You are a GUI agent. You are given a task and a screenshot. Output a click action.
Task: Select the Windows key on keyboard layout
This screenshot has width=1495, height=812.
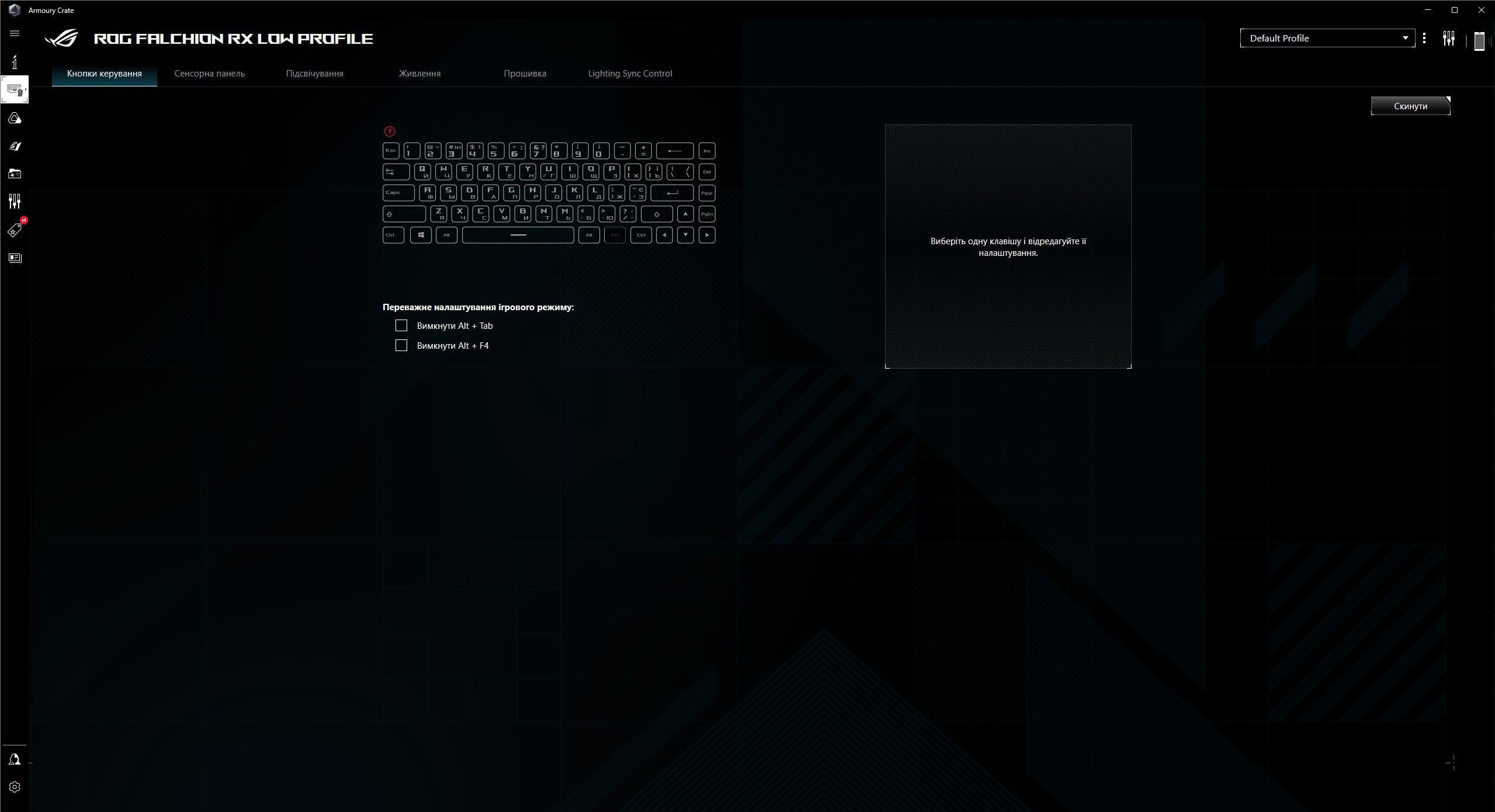(421, 235)
